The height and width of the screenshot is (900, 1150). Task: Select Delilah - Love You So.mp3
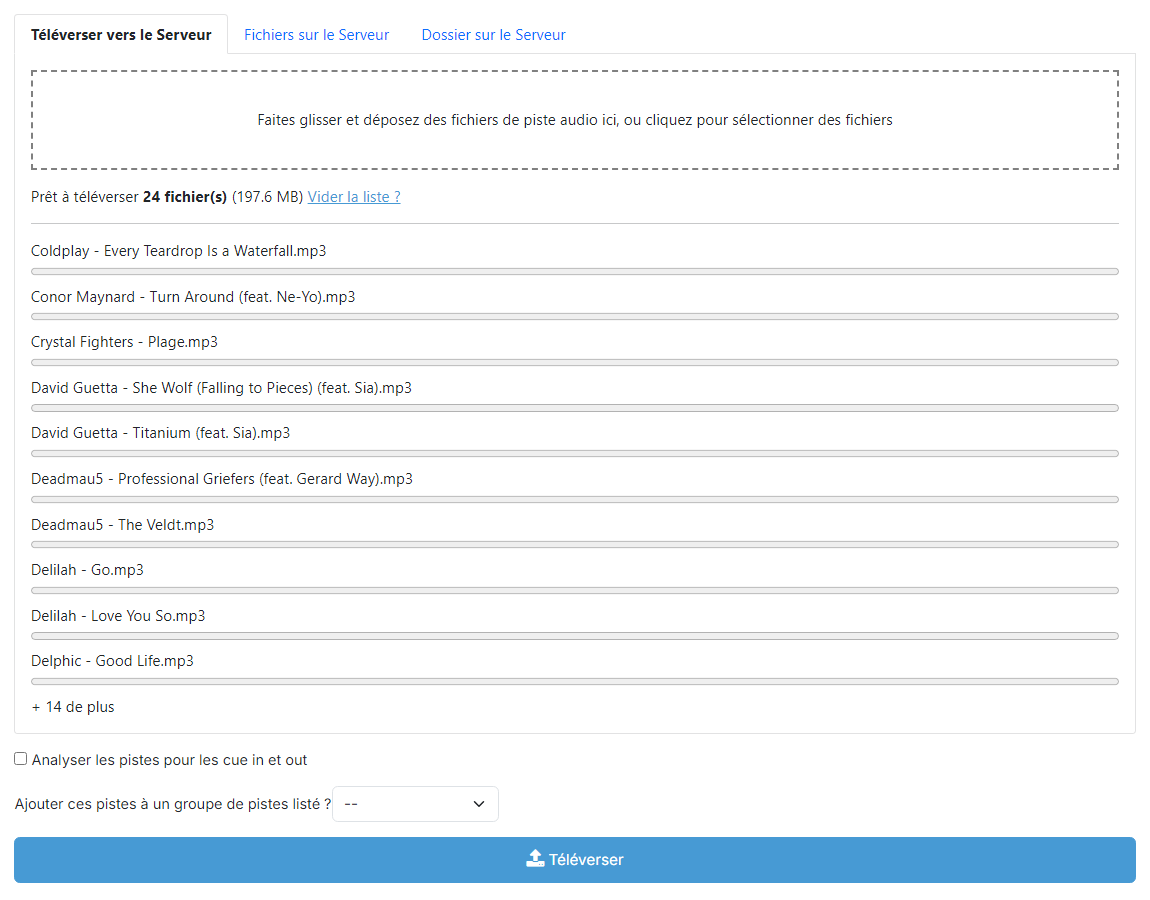118,616
